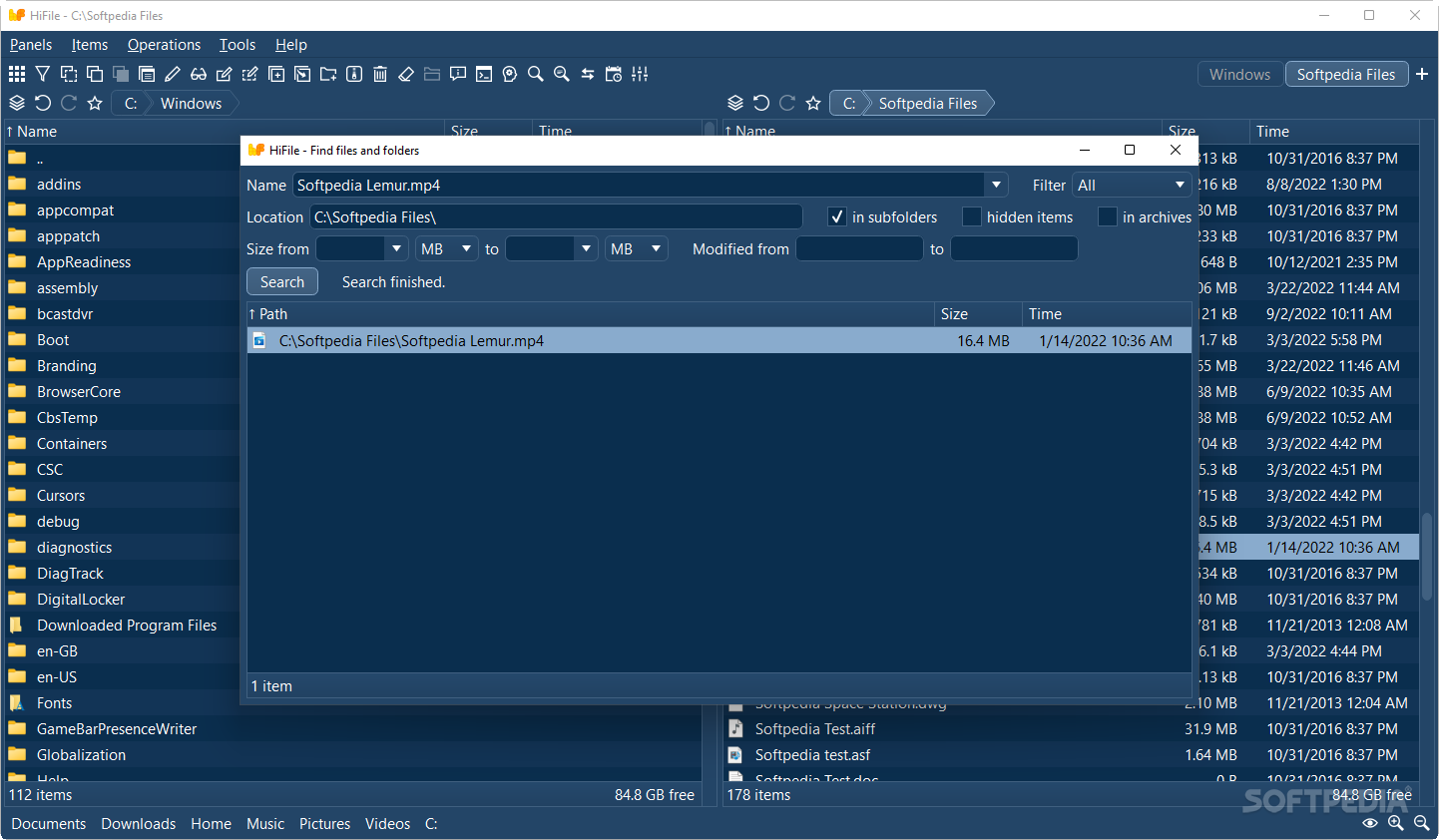The width and height of the screenshot is (1439, 840).
Task: Open the Size from value dropdown
Action: click(397, 248)
